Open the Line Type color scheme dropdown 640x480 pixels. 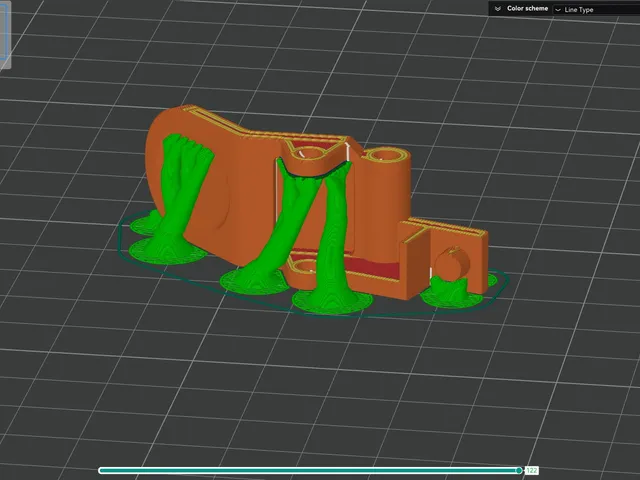pos(596,9)
